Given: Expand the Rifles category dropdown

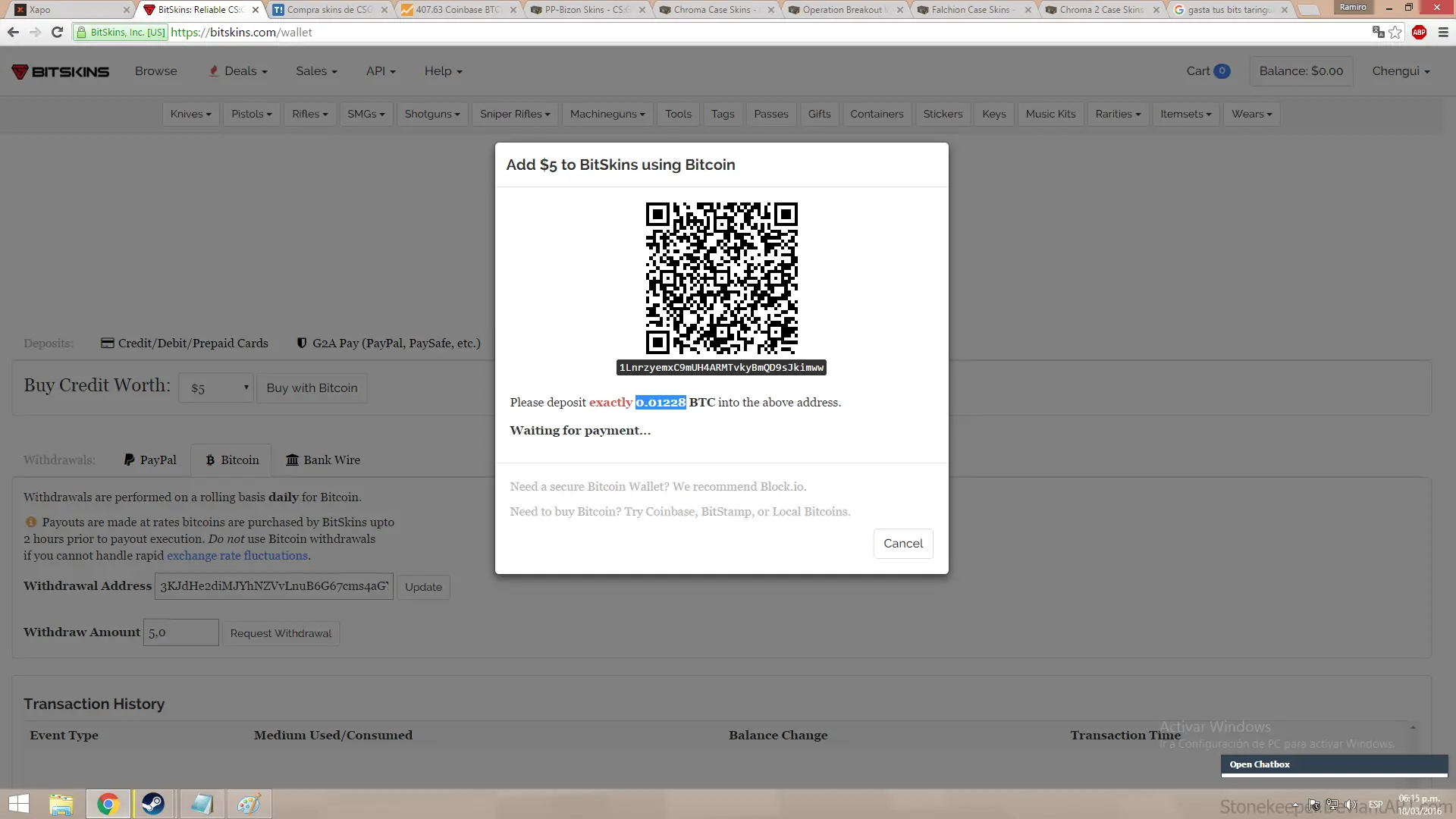Looking at the screenshot, I should [309, 114].
